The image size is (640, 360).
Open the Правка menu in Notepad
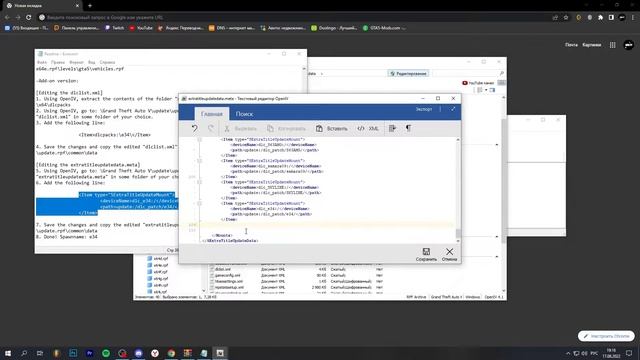click(58, 62)
